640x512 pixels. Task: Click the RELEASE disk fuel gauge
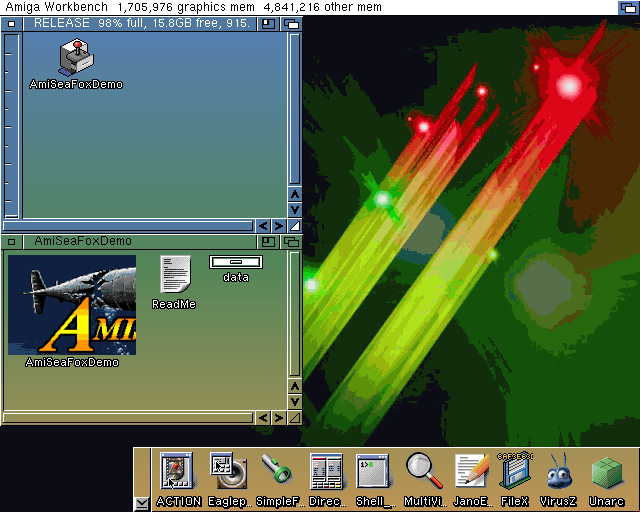click(x=11, y=125)
